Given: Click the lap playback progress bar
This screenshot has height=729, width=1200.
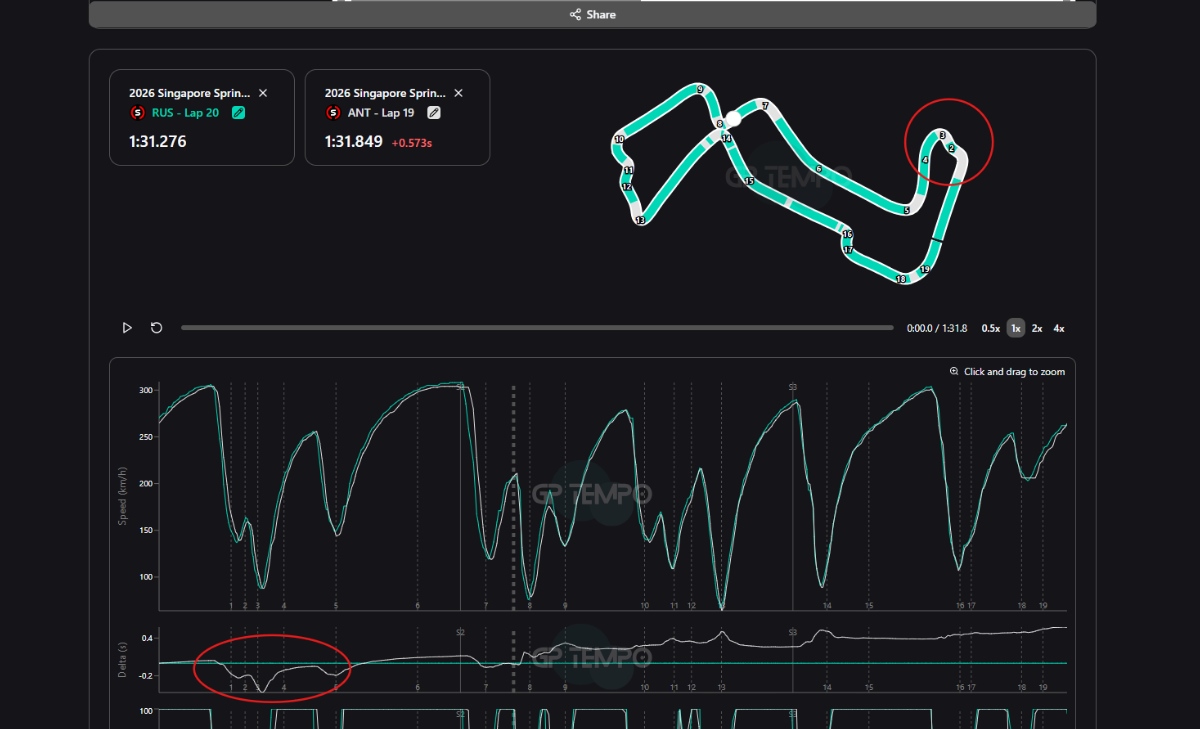Looking at the screenshot, I should pyautogui.click(x=537, y=328).
